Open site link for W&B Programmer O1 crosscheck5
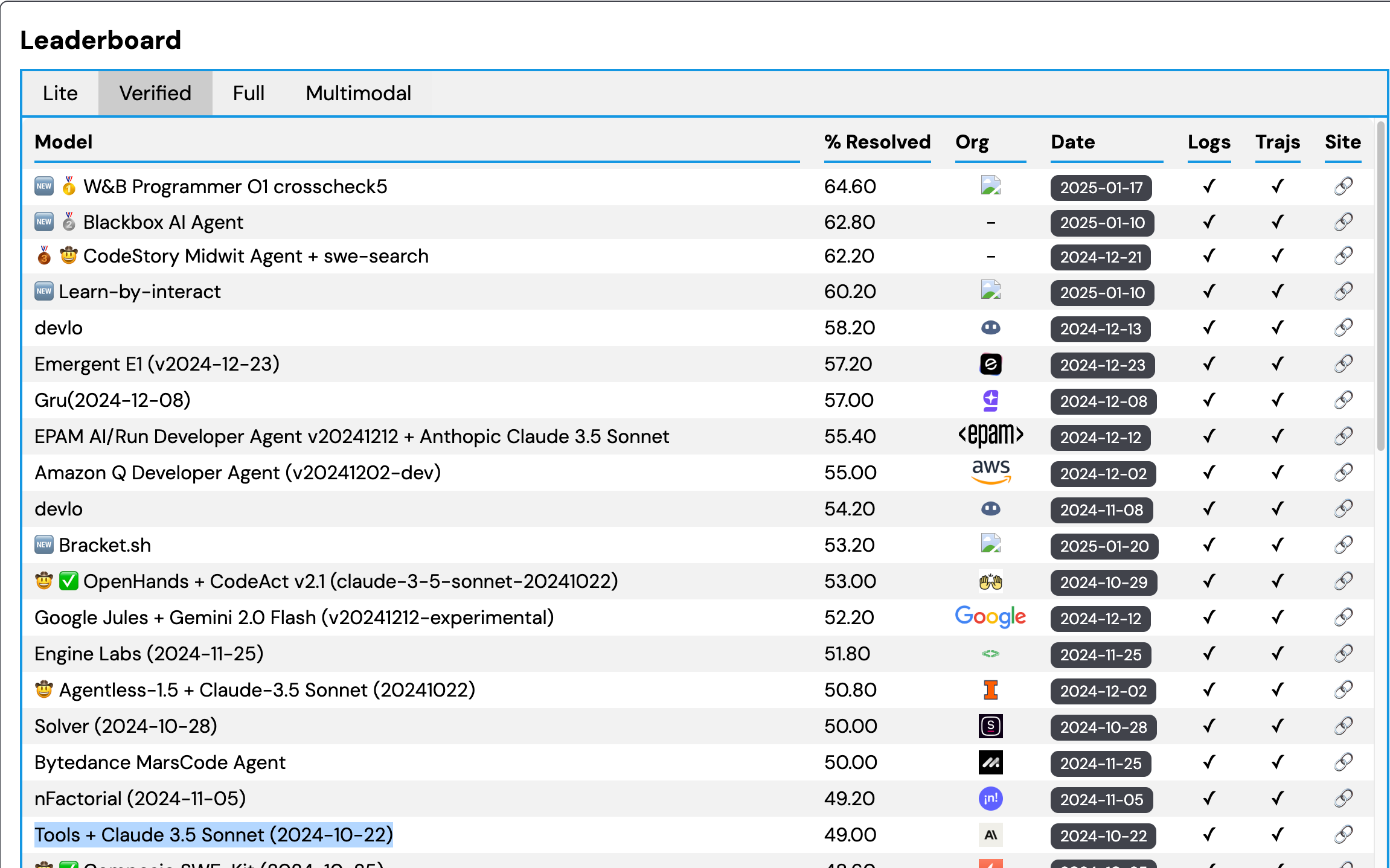 point(1343,187)
